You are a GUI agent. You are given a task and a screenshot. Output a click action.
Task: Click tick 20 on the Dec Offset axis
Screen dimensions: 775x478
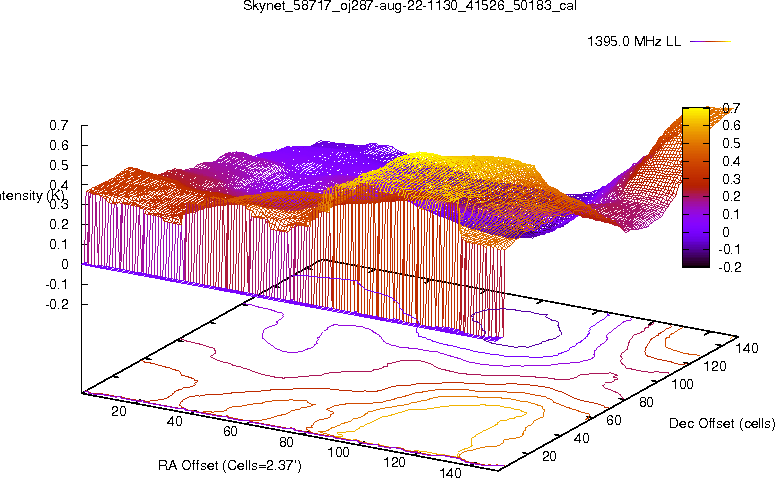point(549,456)
